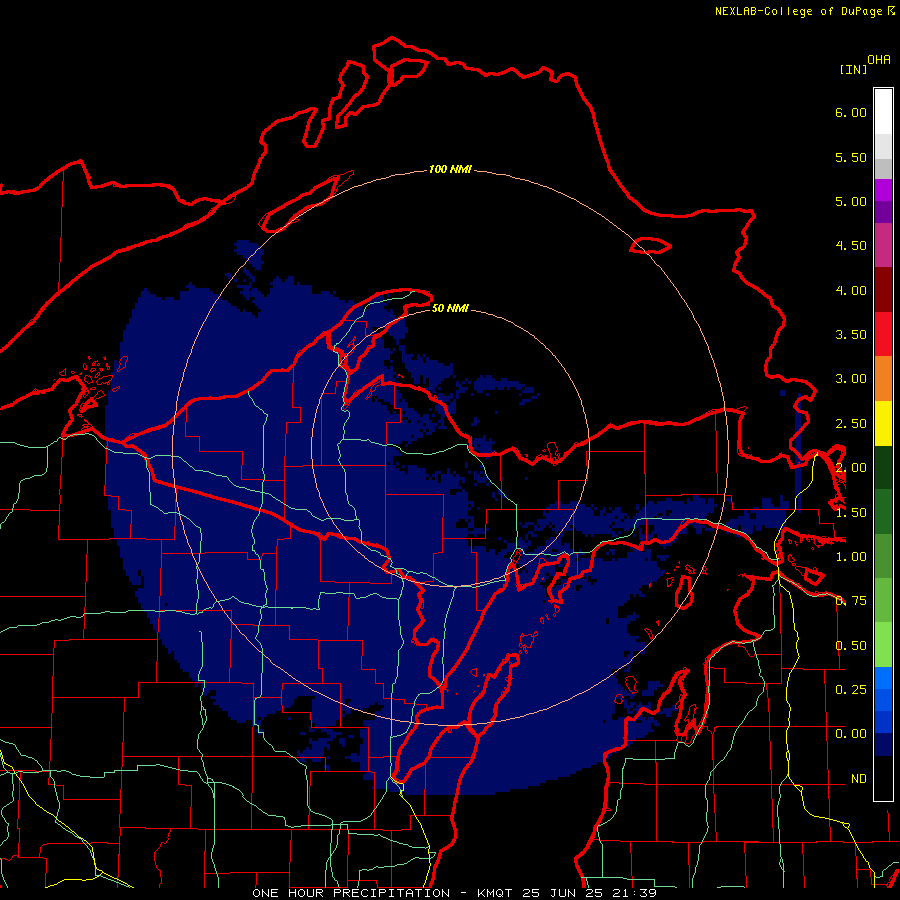Click the 4.00 legend value
Viewport: 900px width, 900px height.
click(851, 290)
